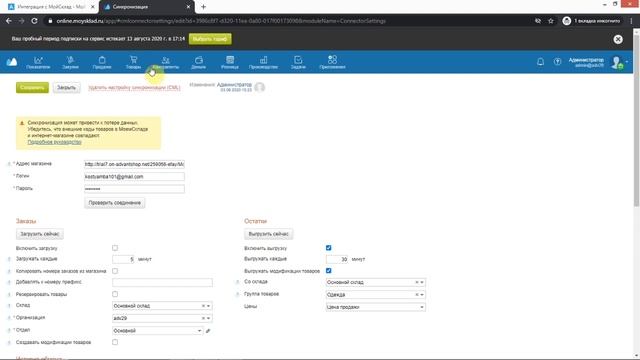The image size is (640, 360).
Task: Enable the Включить загрузку checkbox
Action: coord(115,248)
